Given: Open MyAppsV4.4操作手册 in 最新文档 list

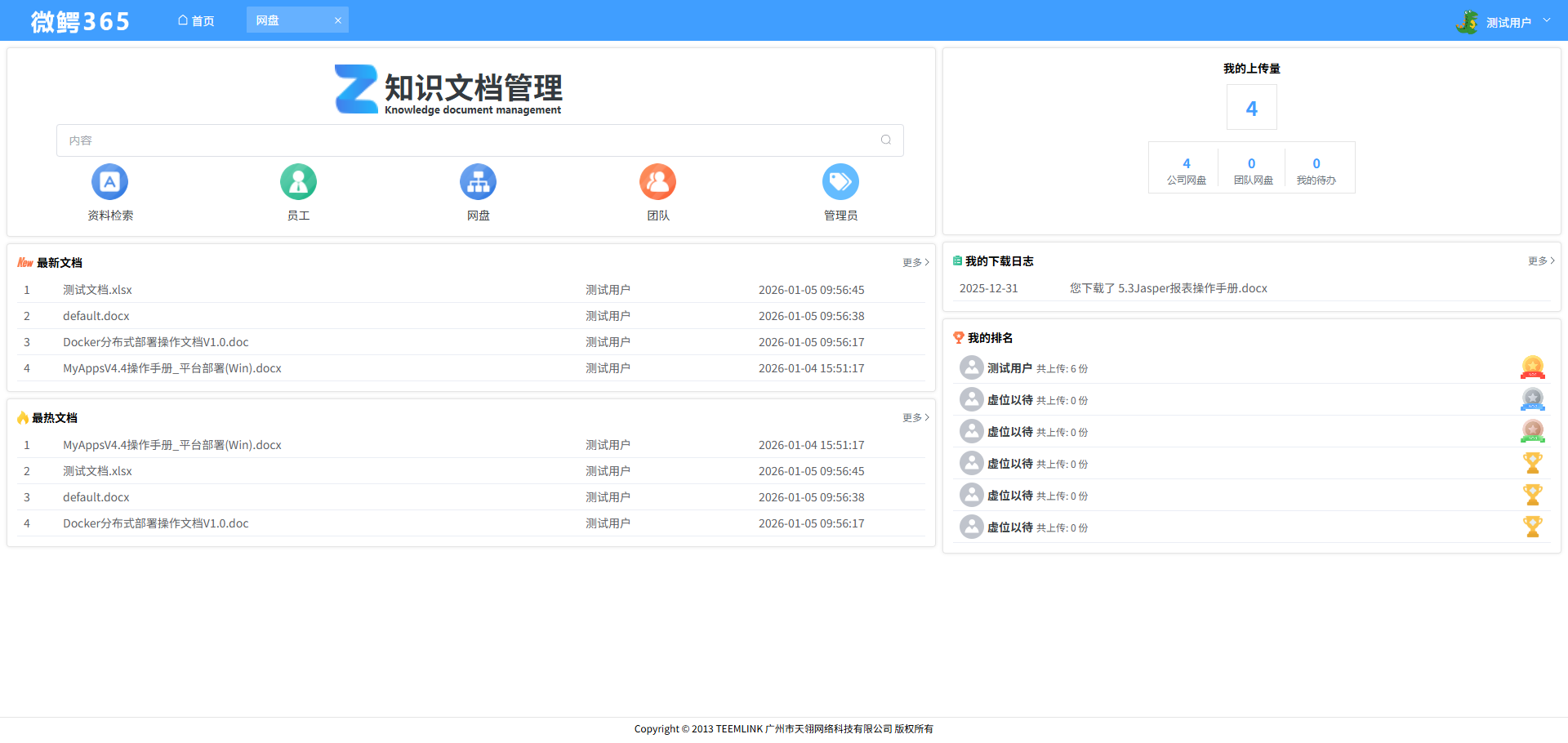Looking at the screenshot, I should 171,368.
